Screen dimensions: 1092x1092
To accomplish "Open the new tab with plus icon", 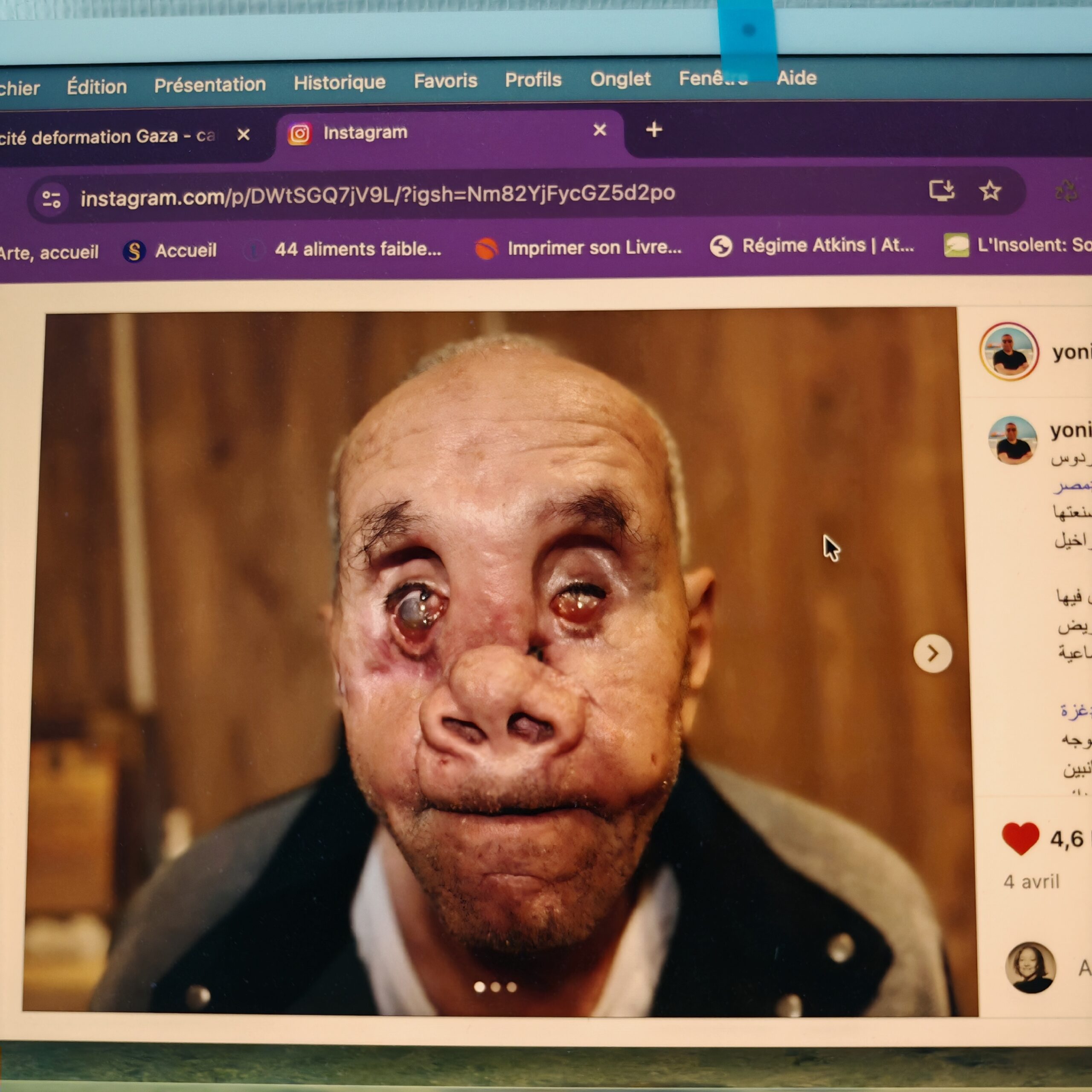I will (654, 129).
